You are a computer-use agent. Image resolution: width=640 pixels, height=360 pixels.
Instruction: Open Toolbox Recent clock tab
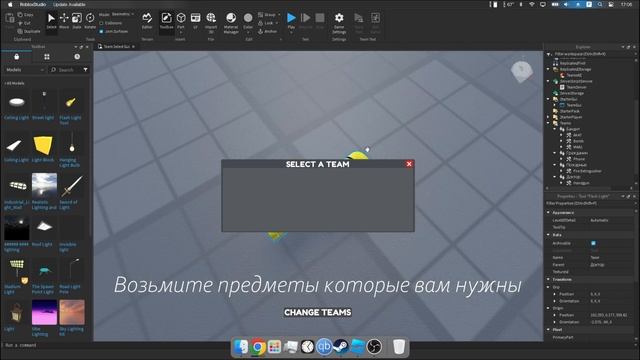77,57
